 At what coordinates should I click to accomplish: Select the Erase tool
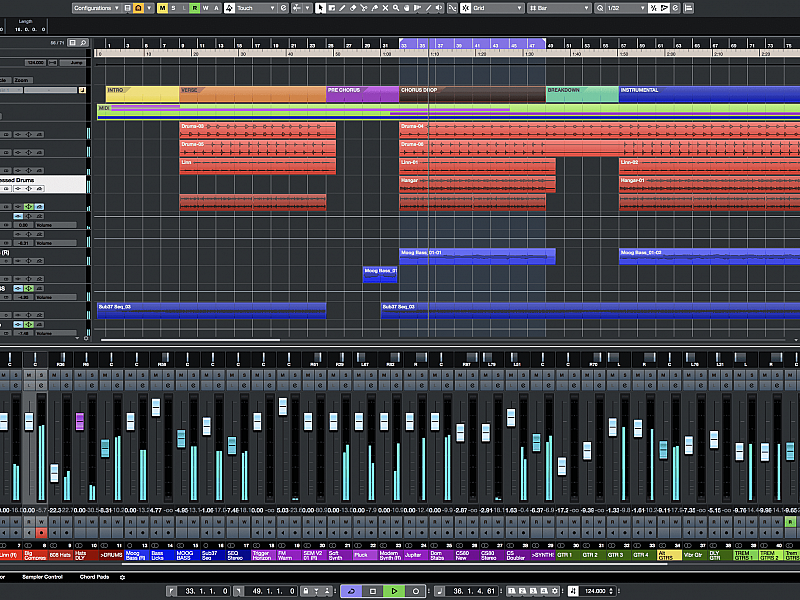pyautogui.click(x=353, y=8)
